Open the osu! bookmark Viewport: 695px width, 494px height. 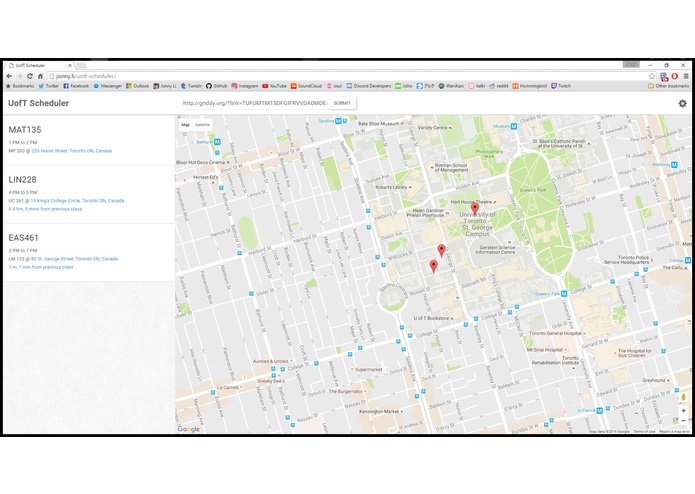point(335,86)
